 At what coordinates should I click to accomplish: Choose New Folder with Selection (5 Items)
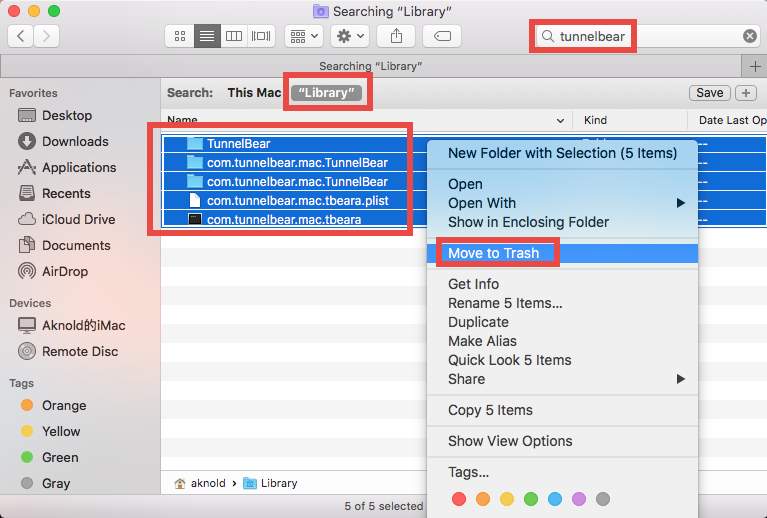(562, 153)
